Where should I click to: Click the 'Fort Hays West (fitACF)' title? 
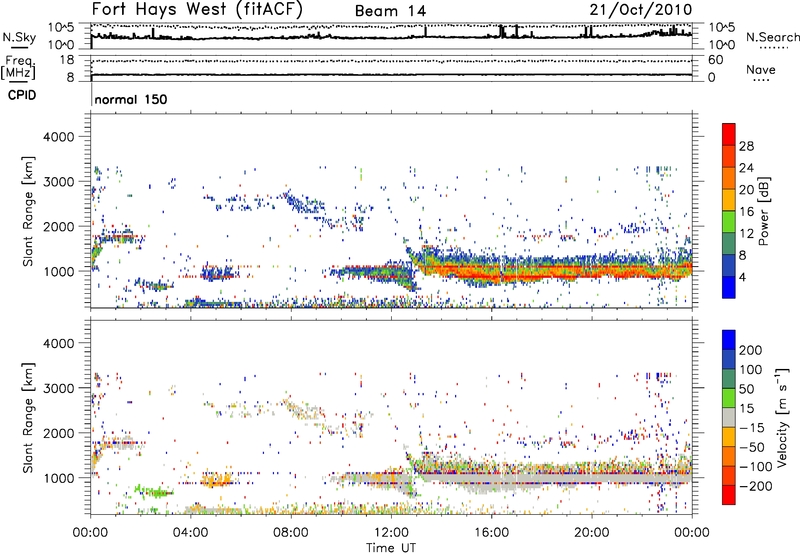coord(197,9)
